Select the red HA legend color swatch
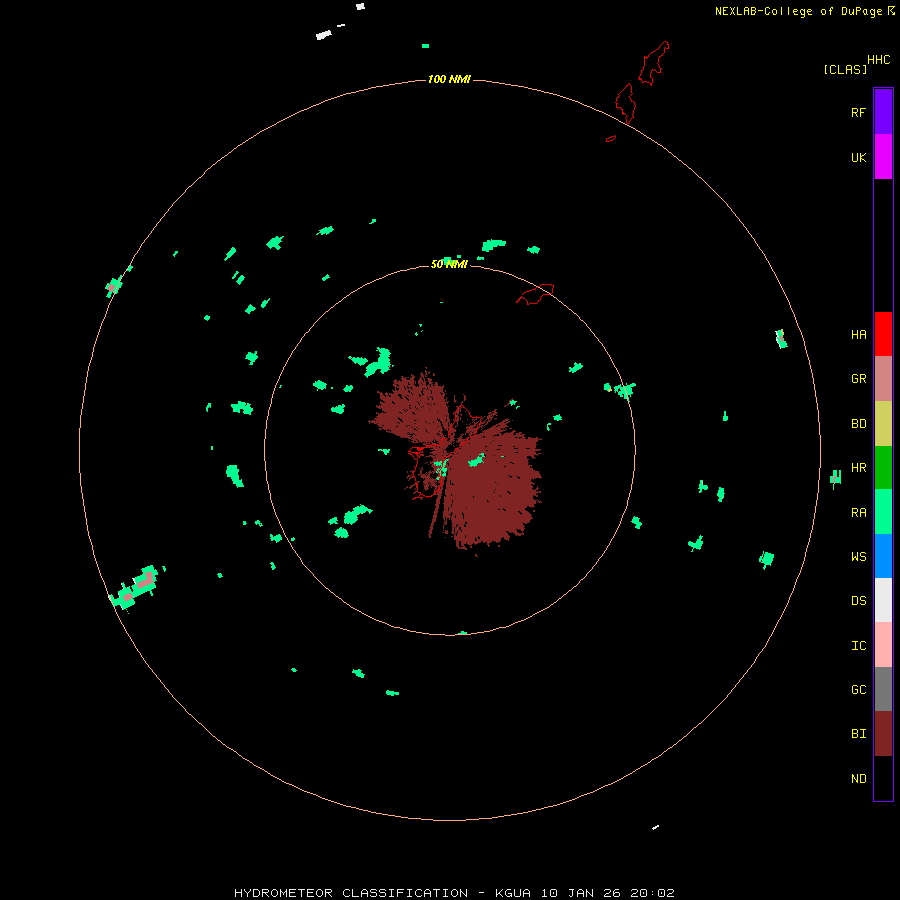Viewport: 900px width, 900px height. coord(883,334)
